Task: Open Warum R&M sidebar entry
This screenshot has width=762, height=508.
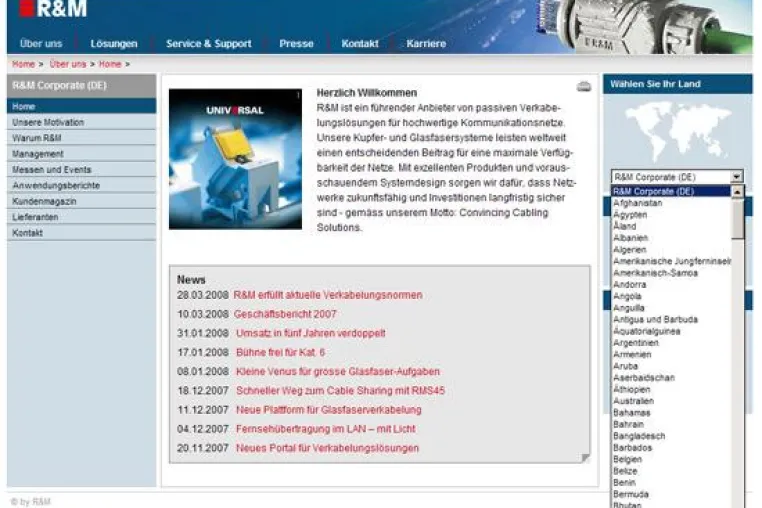Action: (82, 138)
